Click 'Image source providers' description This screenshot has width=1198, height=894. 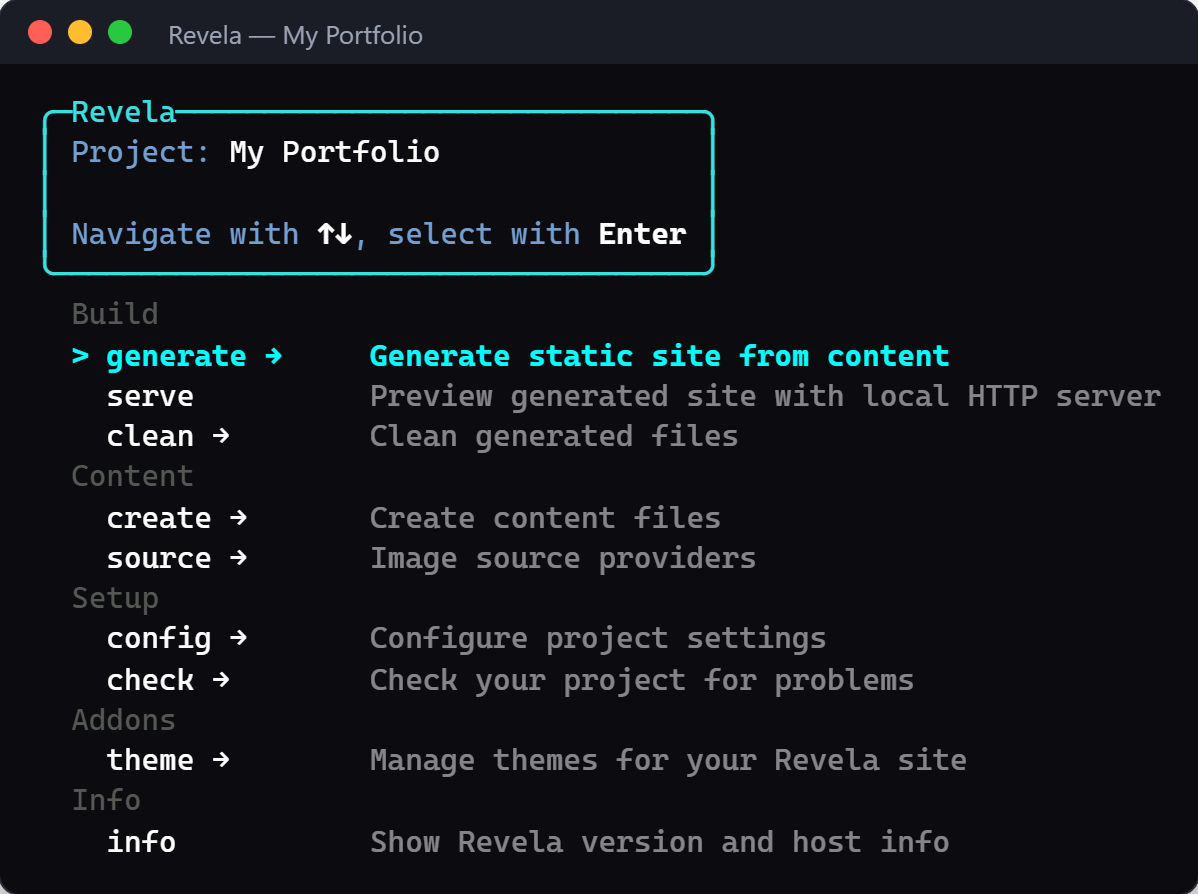click(562, 559)
